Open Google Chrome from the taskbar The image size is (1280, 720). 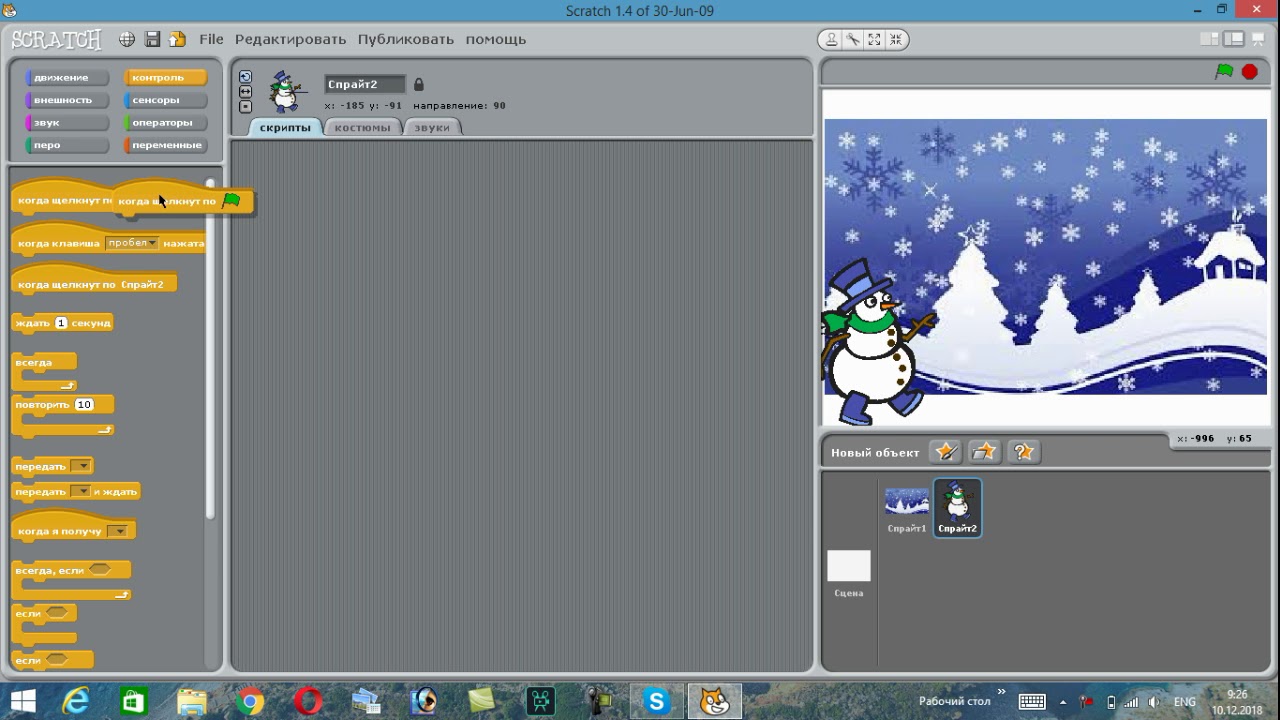[x=250, y=701]
